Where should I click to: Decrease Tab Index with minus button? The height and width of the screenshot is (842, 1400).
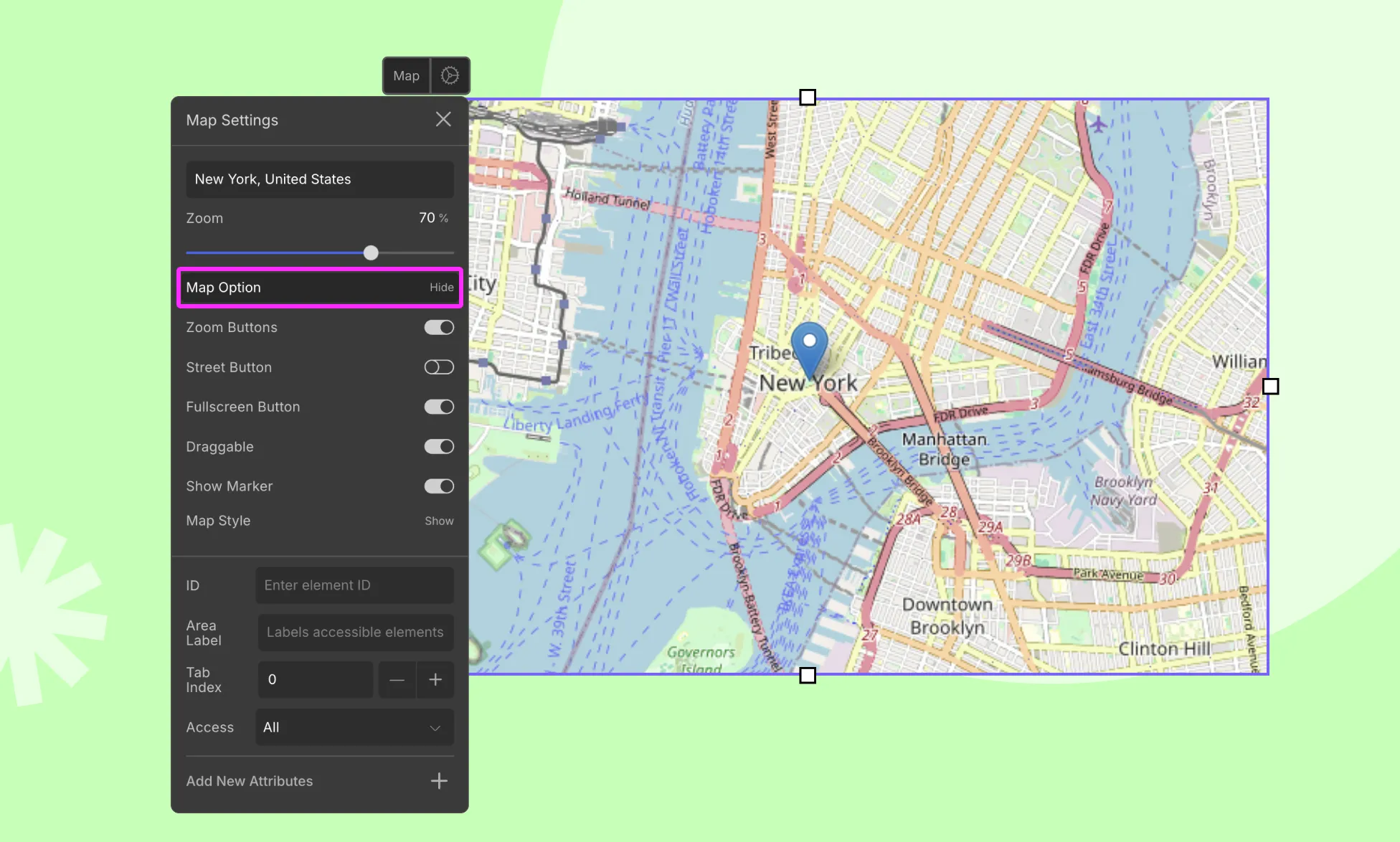[x=397, y=679]
